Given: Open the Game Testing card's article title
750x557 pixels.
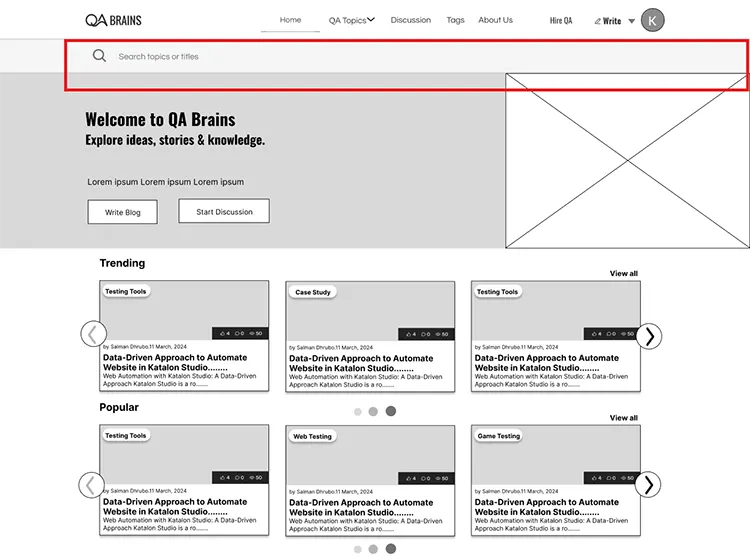Looking at the screenshot, I should 547,507.
